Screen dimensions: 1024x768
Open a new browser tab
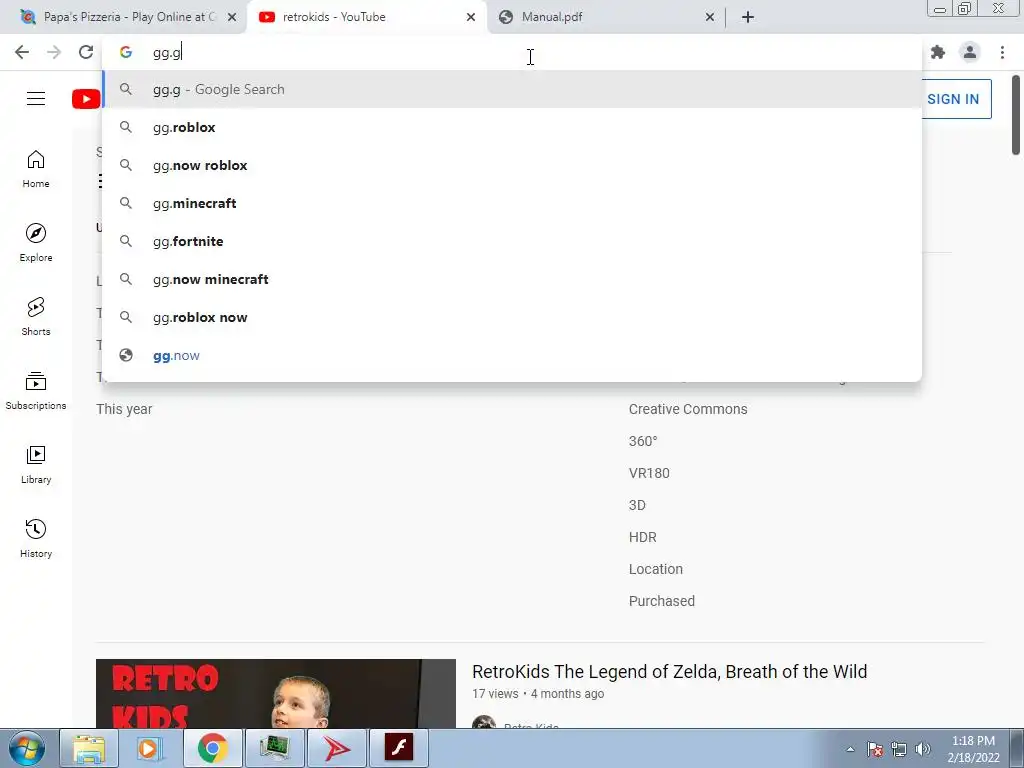pos(748,17)
